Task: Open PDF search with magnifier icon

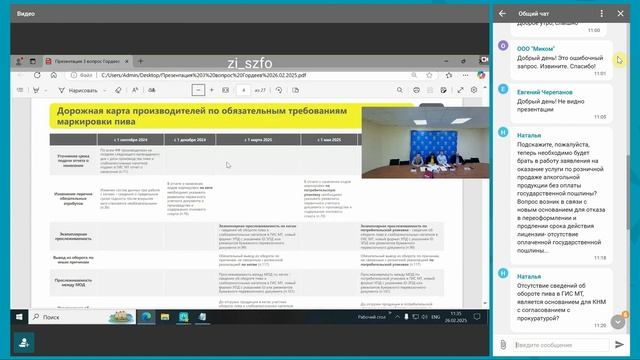Action: point(400,90)
